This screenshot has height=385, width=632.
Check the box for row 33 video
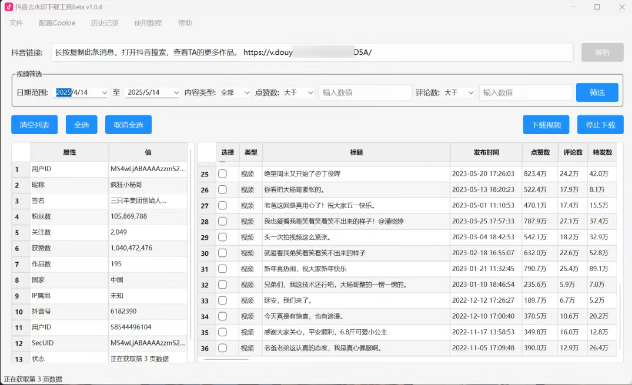(x=222, y=300)
